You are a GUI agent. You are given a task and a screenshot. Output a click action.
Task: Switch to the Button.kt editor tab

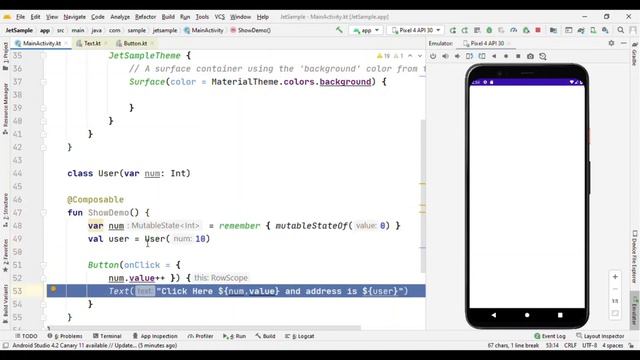135,43
